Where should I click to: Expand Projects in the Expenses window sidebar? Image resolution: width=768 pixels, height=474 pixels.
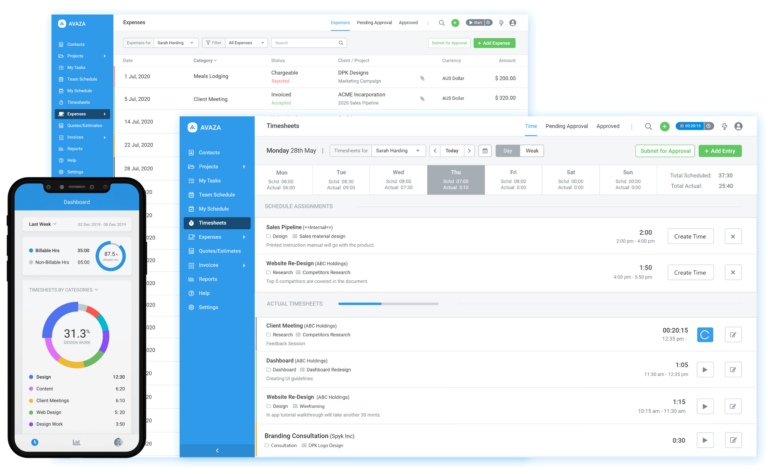coord(104,56)
